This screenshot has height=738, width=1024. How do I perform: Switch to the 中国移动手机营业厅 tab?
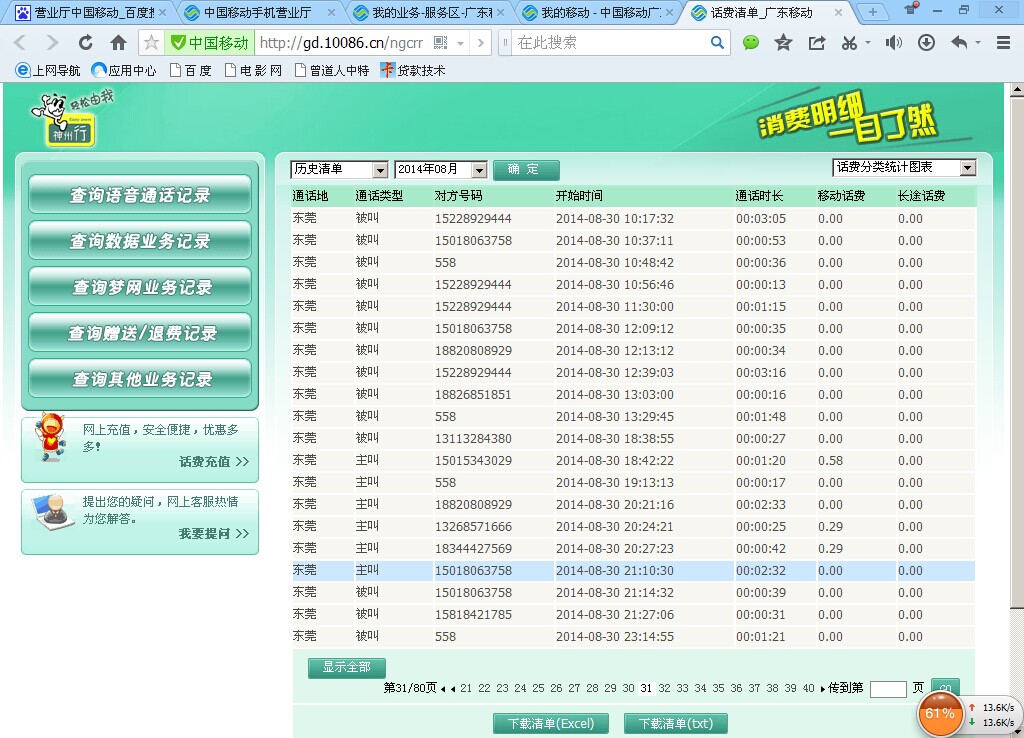click(x=258, y=13)
